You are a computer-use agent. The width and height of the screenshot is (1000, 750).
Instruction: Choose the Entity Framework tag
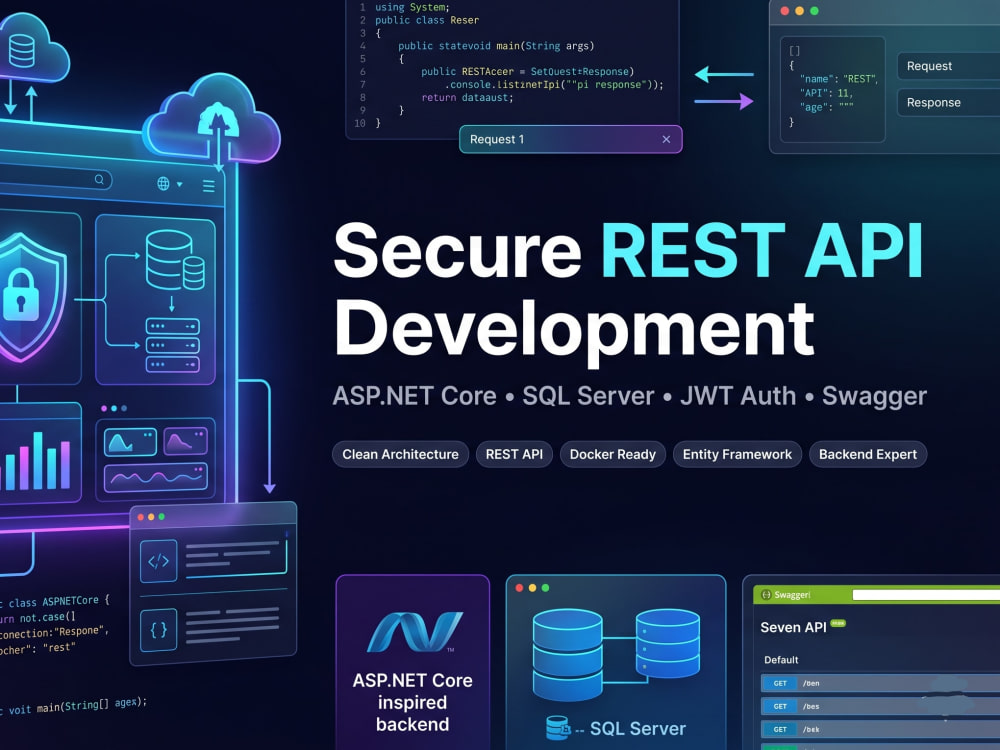737,454
